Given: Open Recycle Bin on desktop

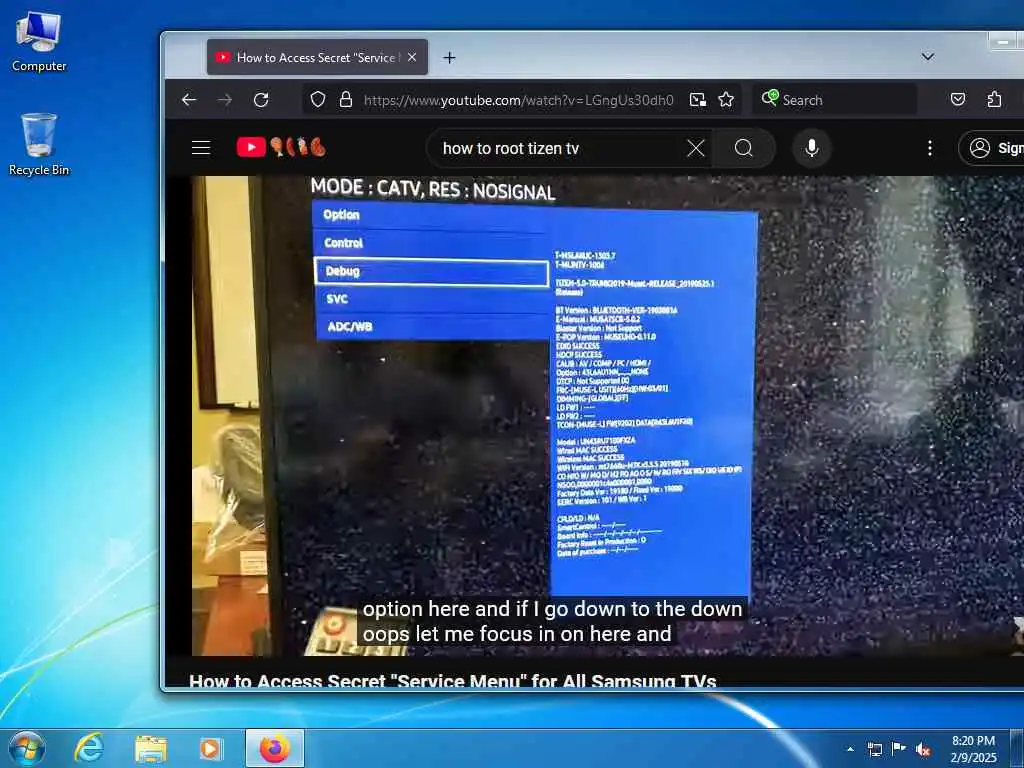Looking at the screenshot, I should [39, 144].
